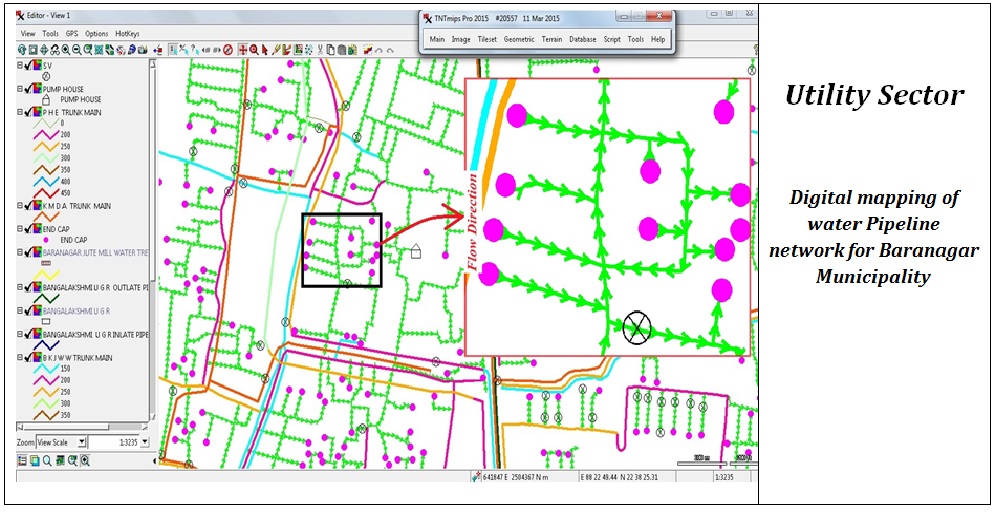Click the magnifier icon in bottom-left toolbar
This screenshot has height=512, width=999.
coord(47,461)
